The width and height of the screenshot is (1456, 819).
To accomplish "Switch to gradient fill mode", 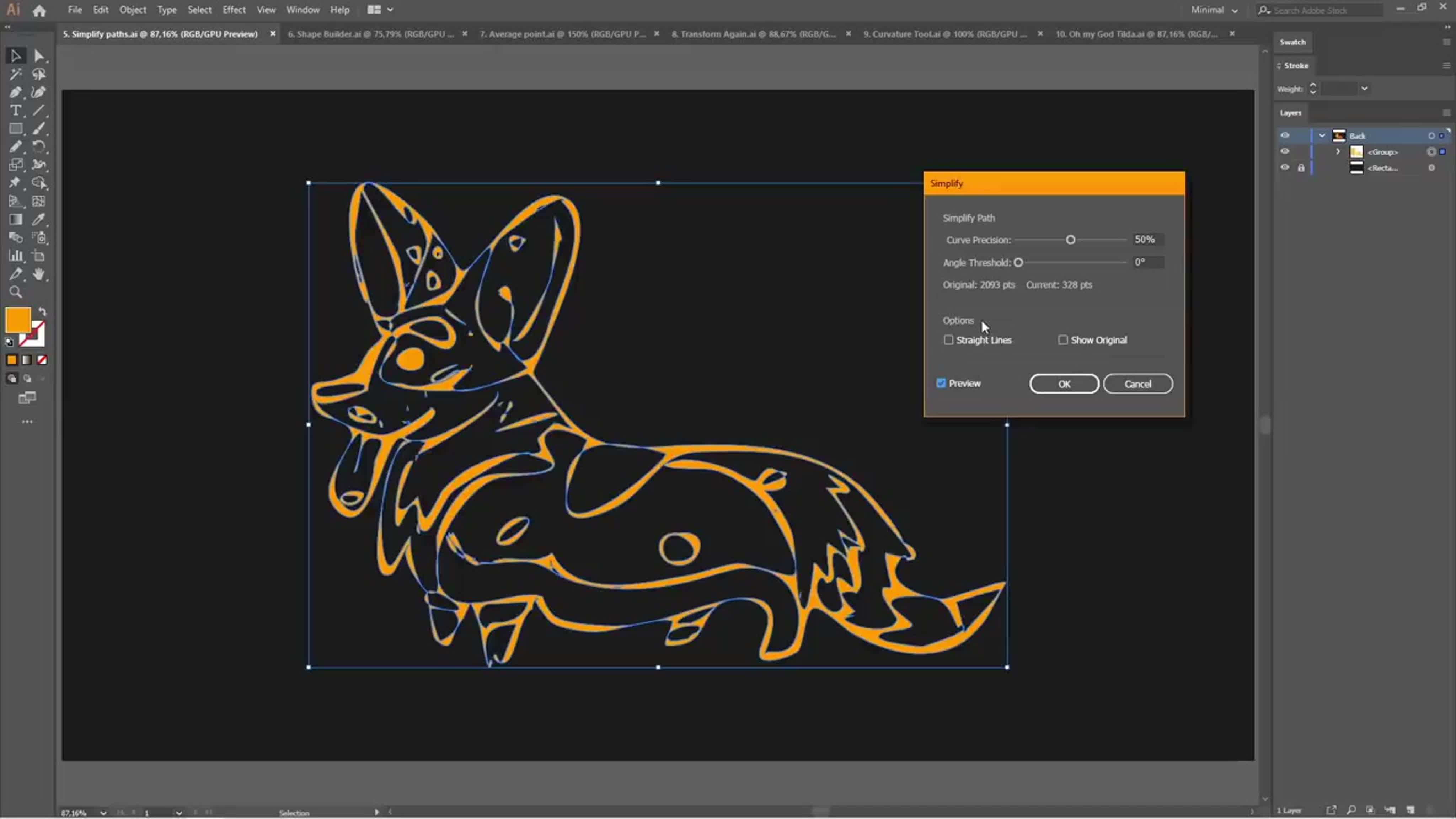I will pyautogui.click(x=27, y=360).
